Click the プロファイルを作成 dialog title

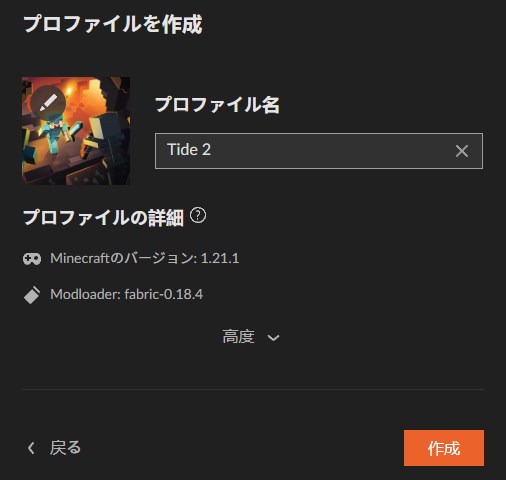pos(113,24)
